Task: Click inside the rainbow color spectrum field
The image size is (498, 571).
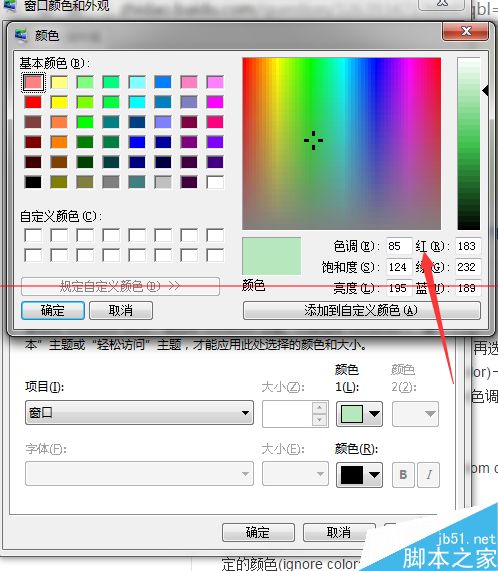Action: pos(341,143)
